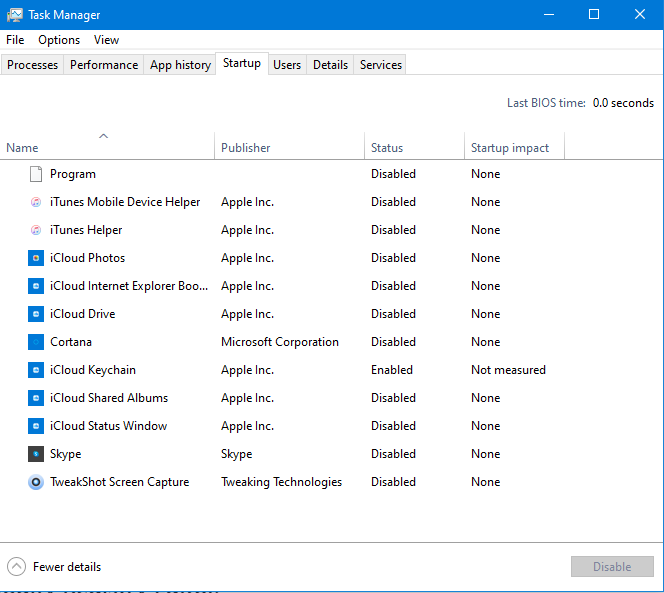Switch to the Users tab

click(287, 65)
